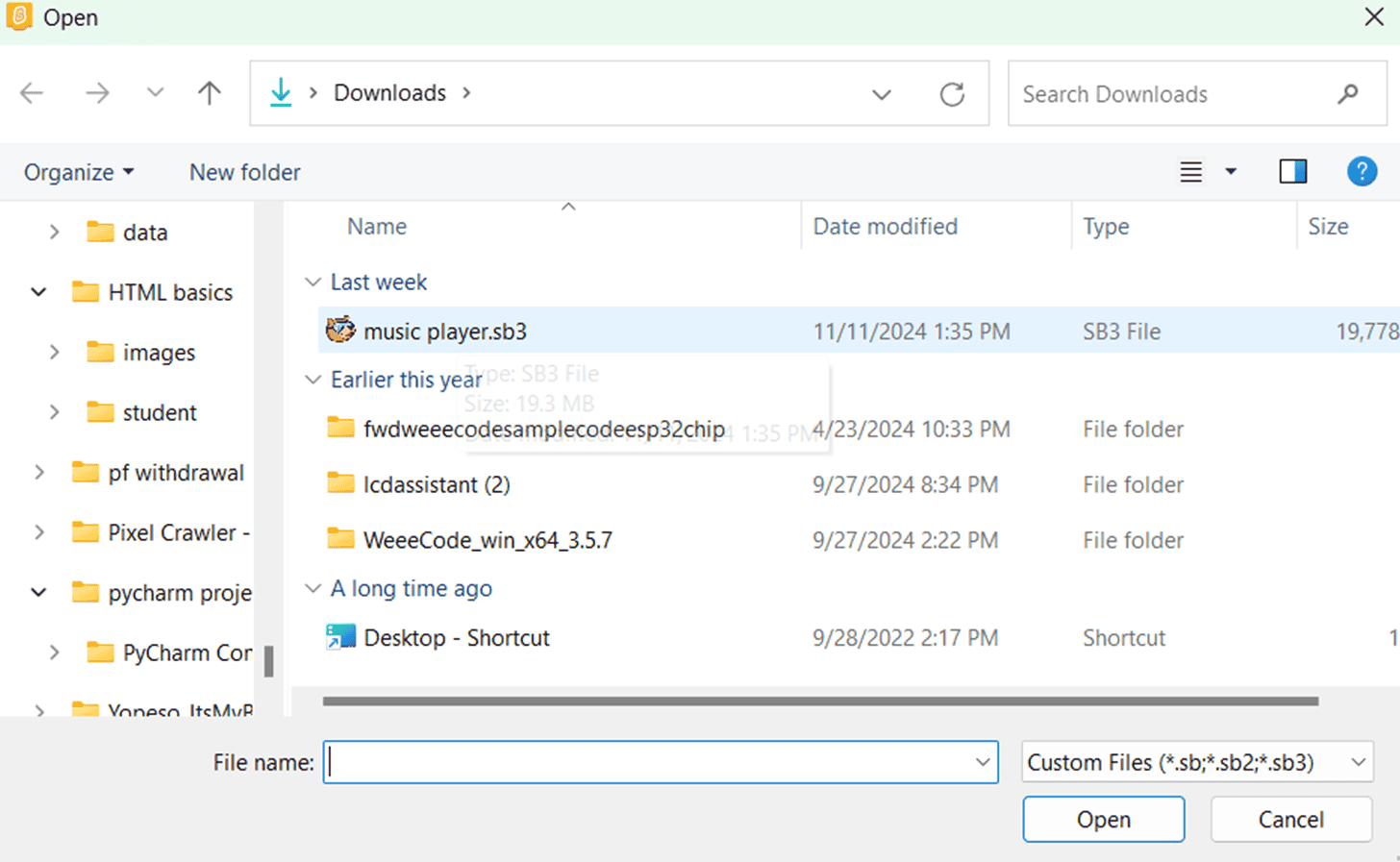Collapse the HTML basics sidebar folder
Image resolution: width=1400 pixels, height=862 pixels.
pyautogui.click(x=37, y=291)
